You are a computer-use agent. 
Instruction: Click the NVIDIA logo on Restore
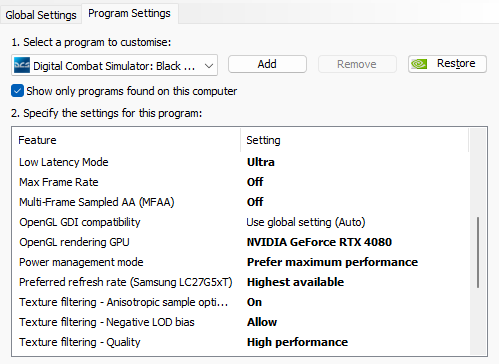tap(419, 64)
